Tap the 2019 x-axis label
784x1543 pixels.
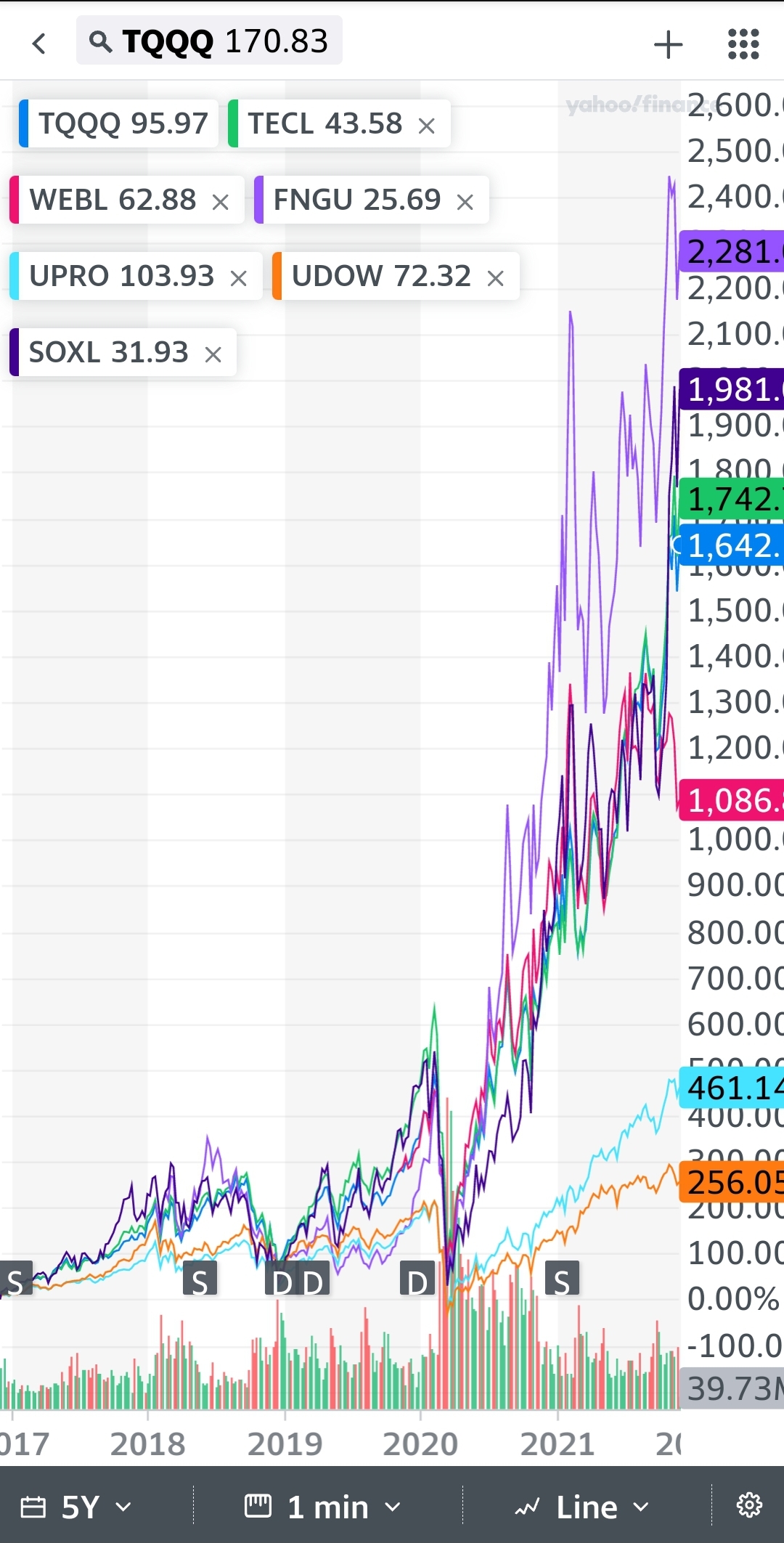[x=285, y=1444]
